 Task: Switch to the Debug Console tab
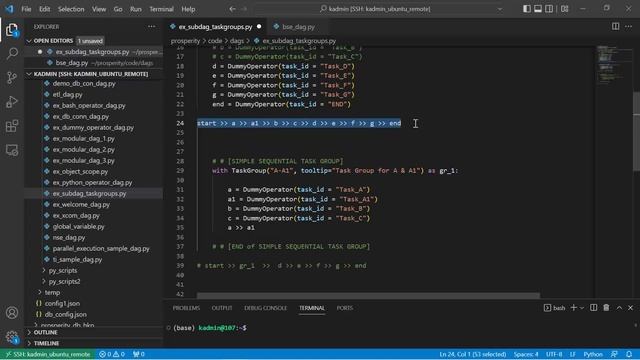(265, 308)
